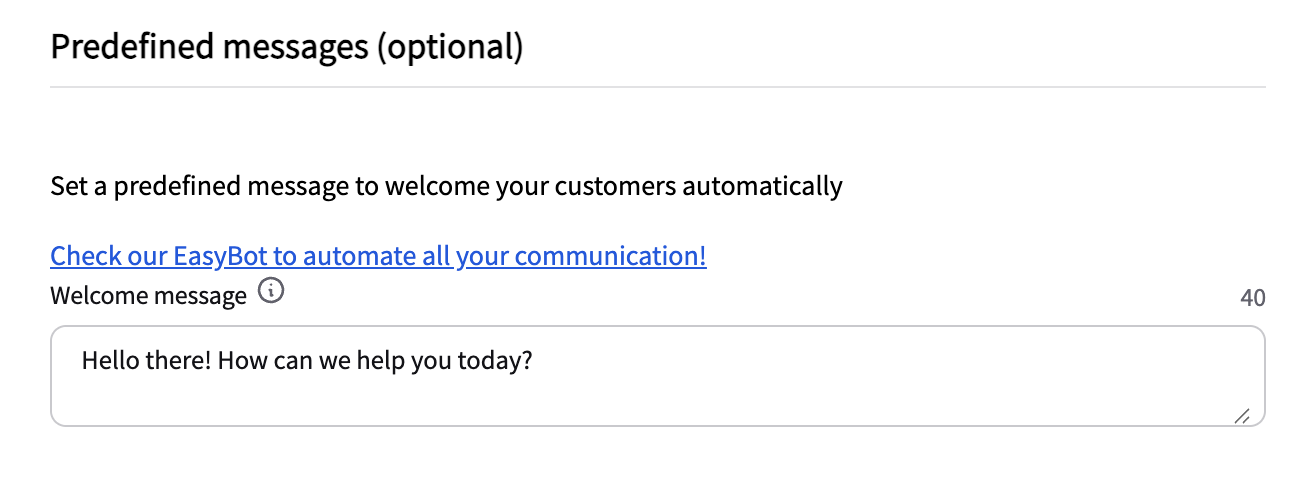Click the textarea resize handle corner
Image resolution: width=1316 pixels, height=504 pixels.
click(1242, 416)
